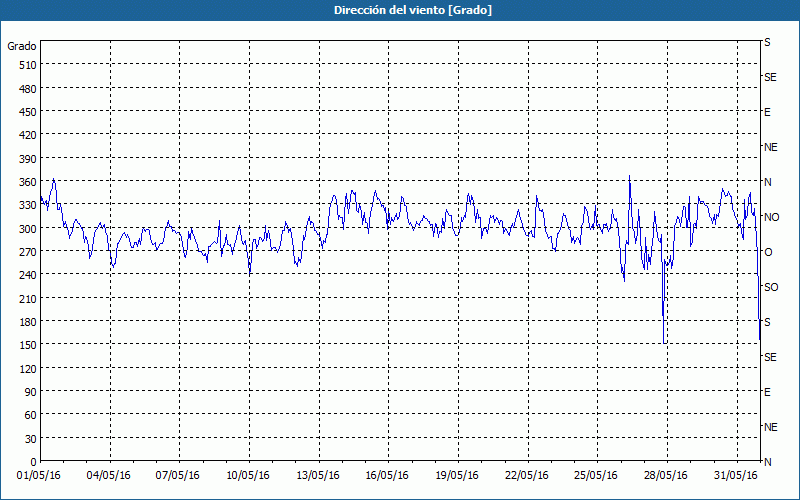The width and height of the screenshot is (800, 500).
Task: Select the 420 tick label on left axis
Action: click(x=28, y=135)
